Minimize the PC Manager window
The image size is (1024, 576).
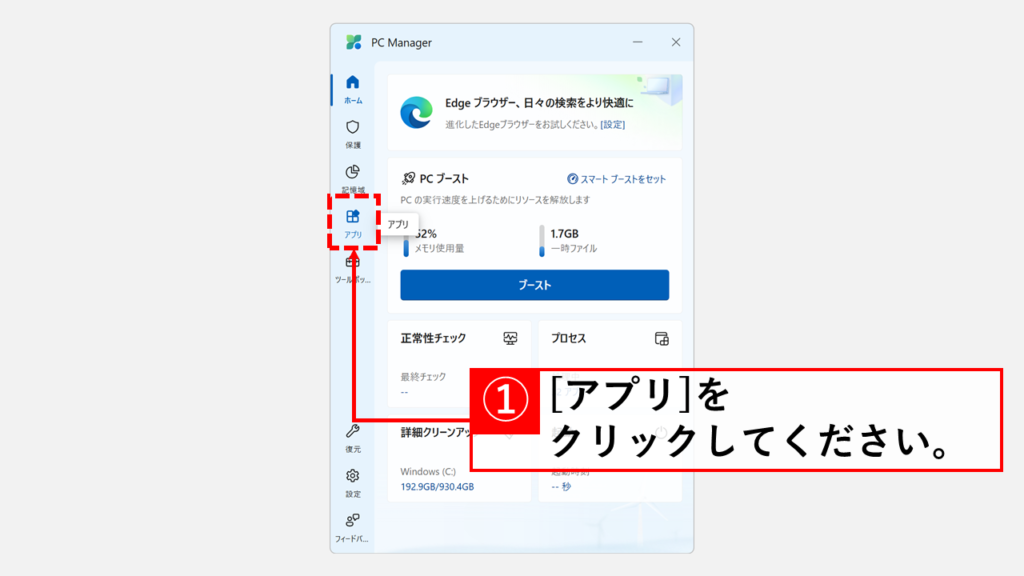[x=637, y=42]
